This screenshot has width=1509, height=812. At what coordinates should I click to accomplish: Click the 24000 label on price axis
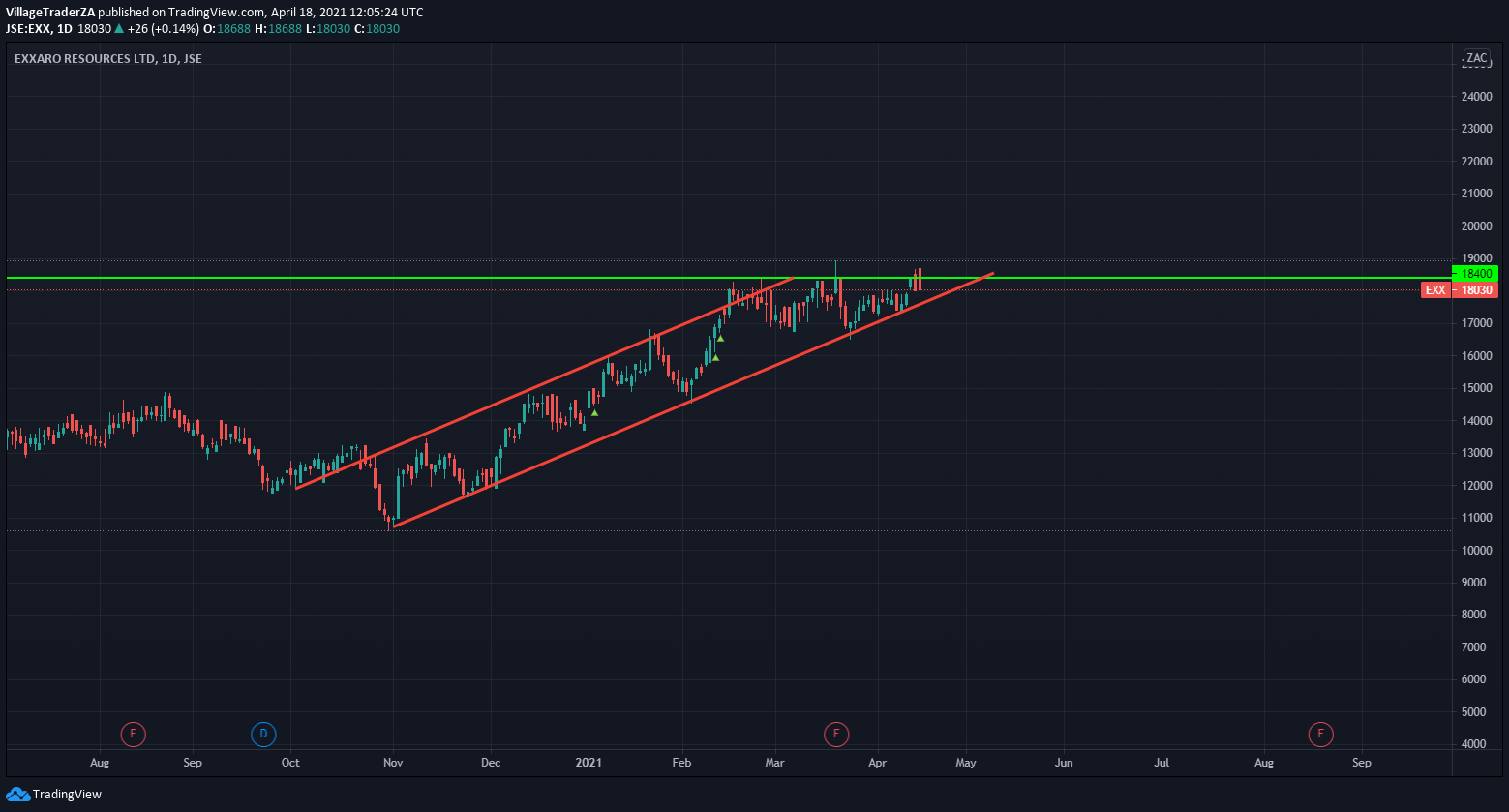point(1476,97)
